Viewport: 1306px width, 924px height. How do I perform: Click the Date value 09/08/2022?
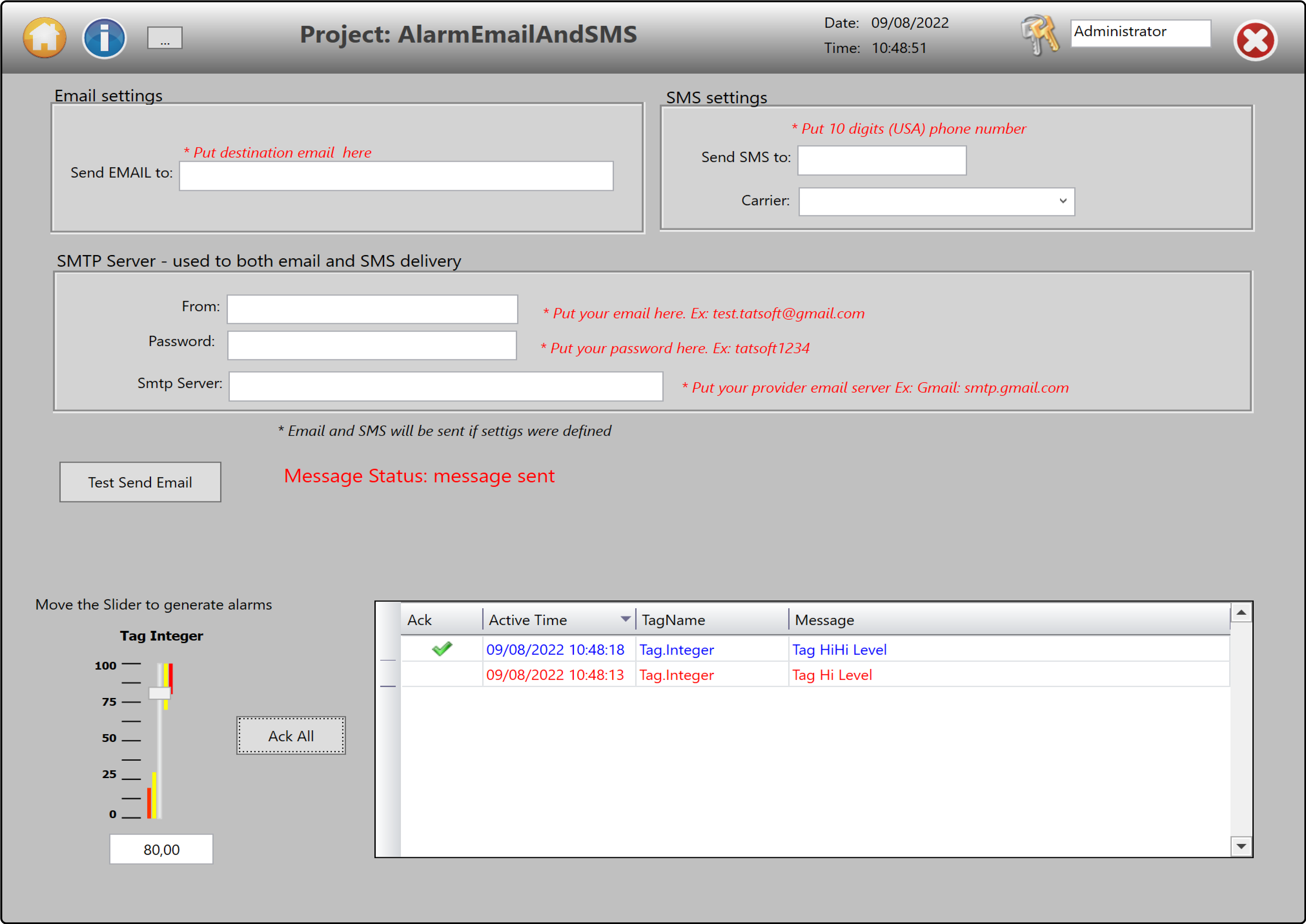[910, 23]
